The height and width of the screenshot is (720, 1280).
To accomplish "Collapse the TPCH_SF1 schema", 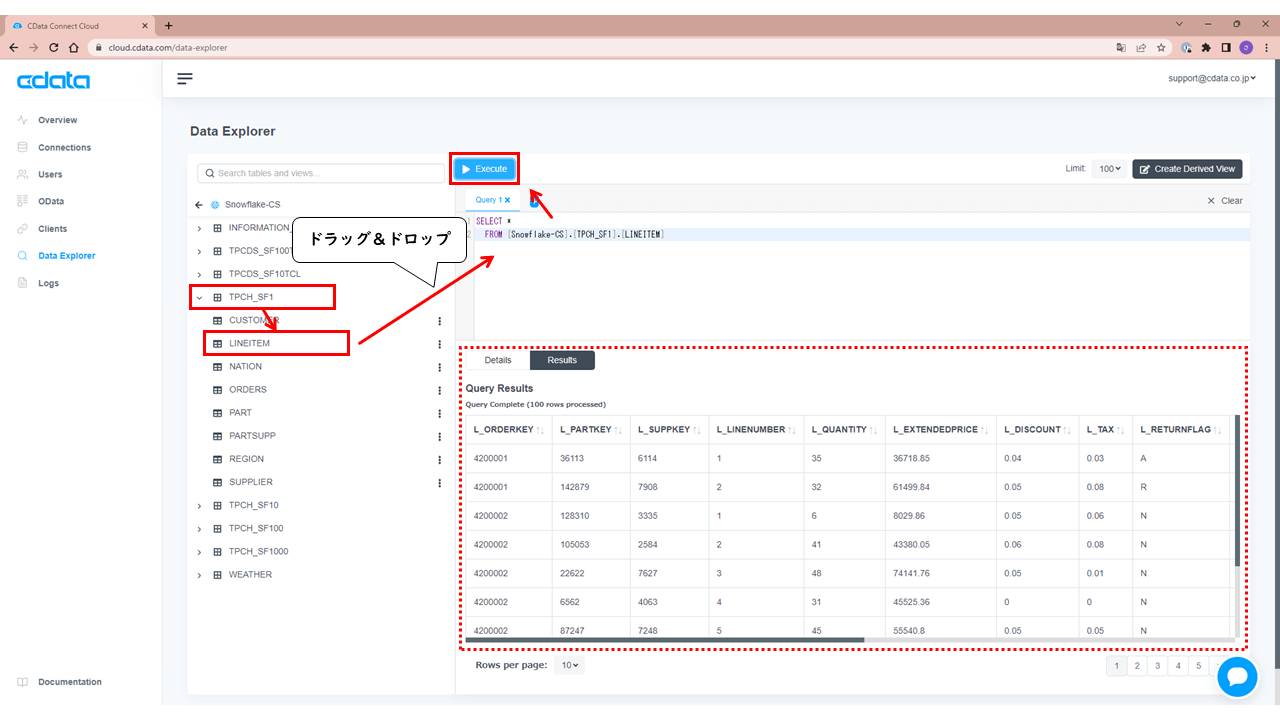I will [x=199, y=297].
